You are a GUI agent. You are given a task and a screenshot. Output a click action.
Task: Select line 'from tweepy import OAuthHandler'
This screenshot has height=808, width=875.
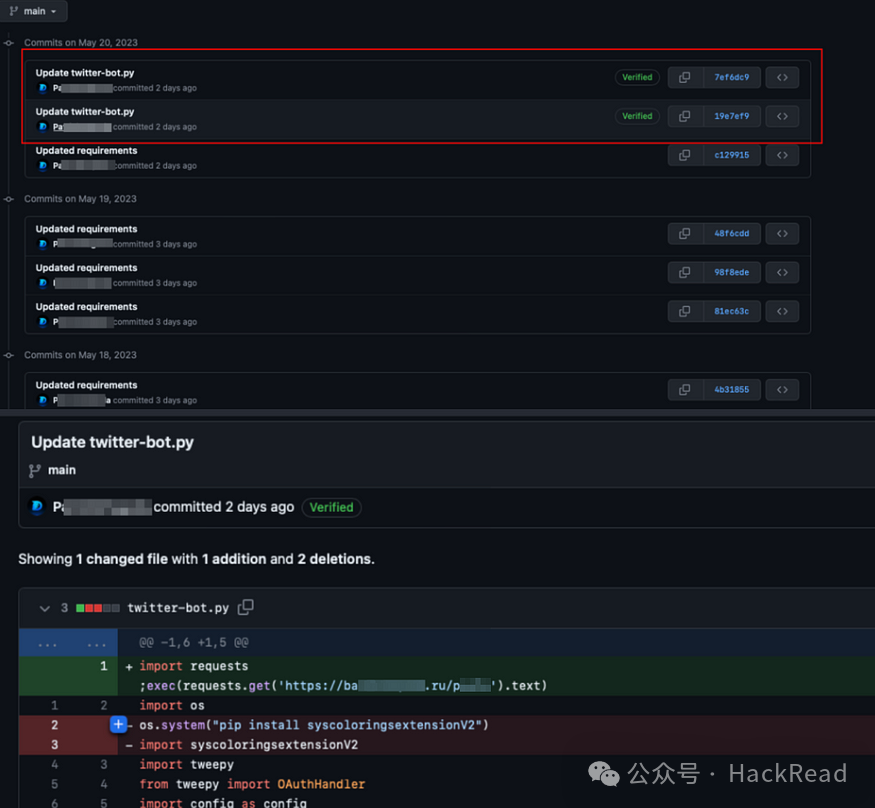[252, 784]
